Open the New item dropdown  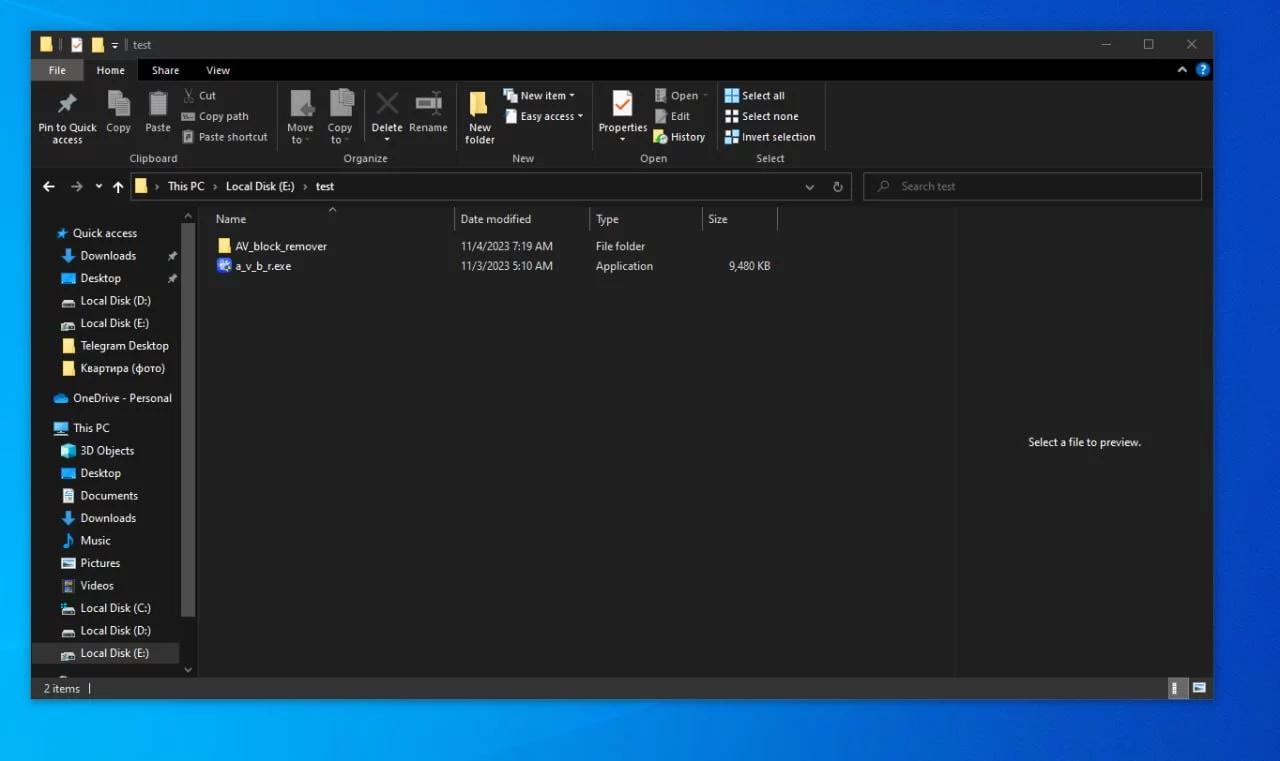point(539,96)
